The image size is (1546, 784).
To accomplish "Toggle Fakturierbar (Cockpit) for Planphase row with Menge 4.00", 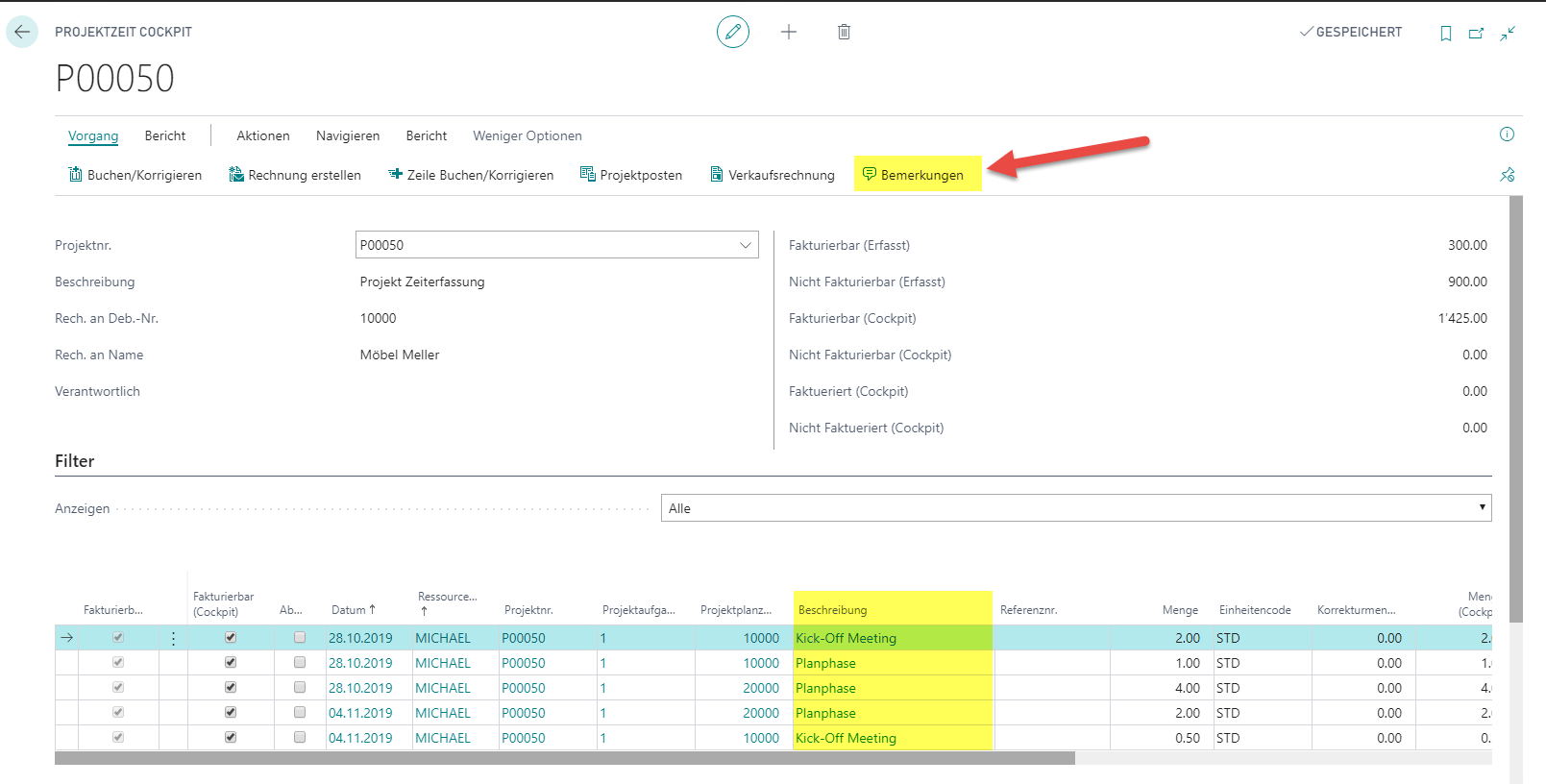I will click(x=231, y=687).
